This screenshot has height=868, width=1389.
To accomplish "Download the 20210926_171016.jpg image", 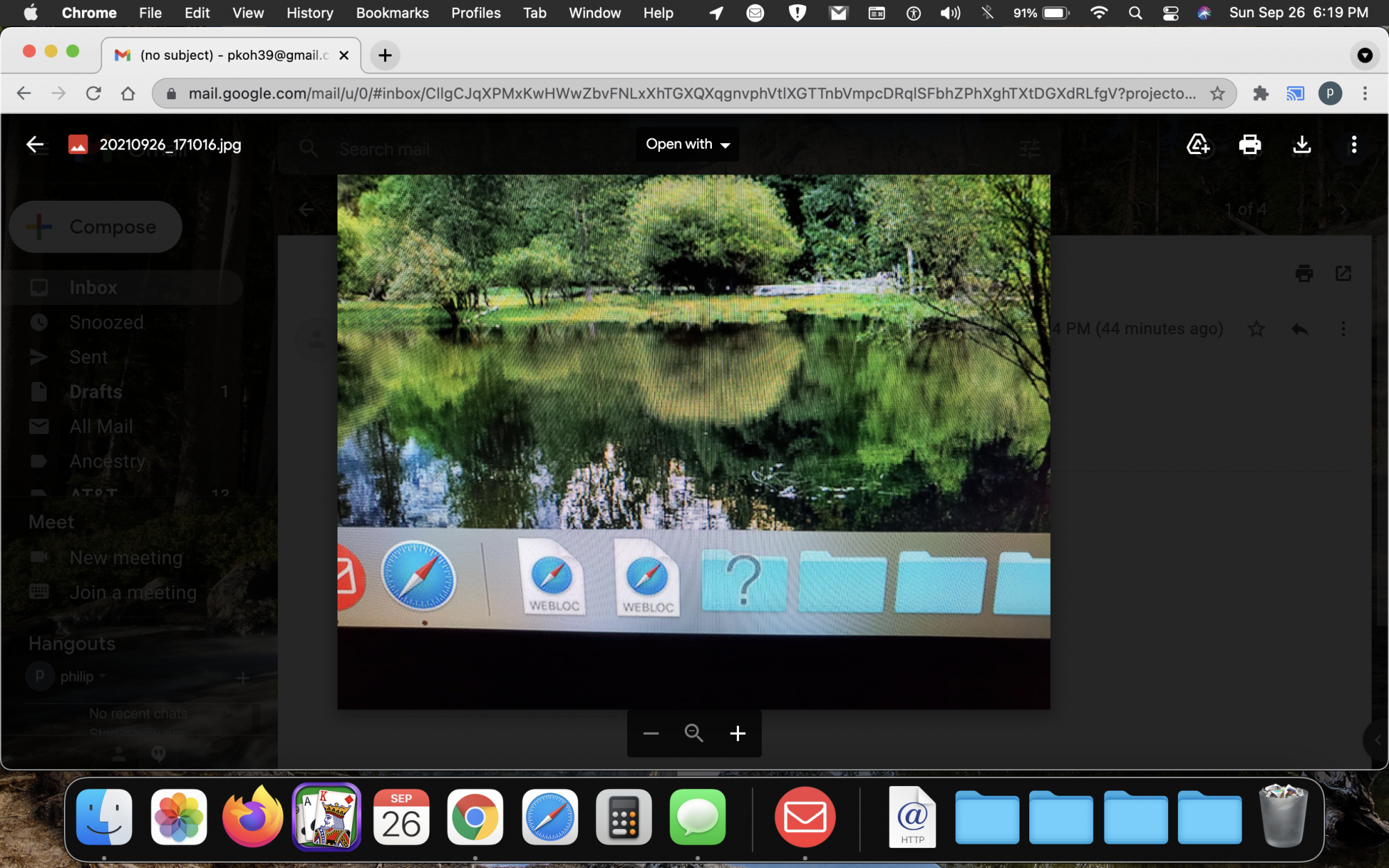I will click(1302, 144).
